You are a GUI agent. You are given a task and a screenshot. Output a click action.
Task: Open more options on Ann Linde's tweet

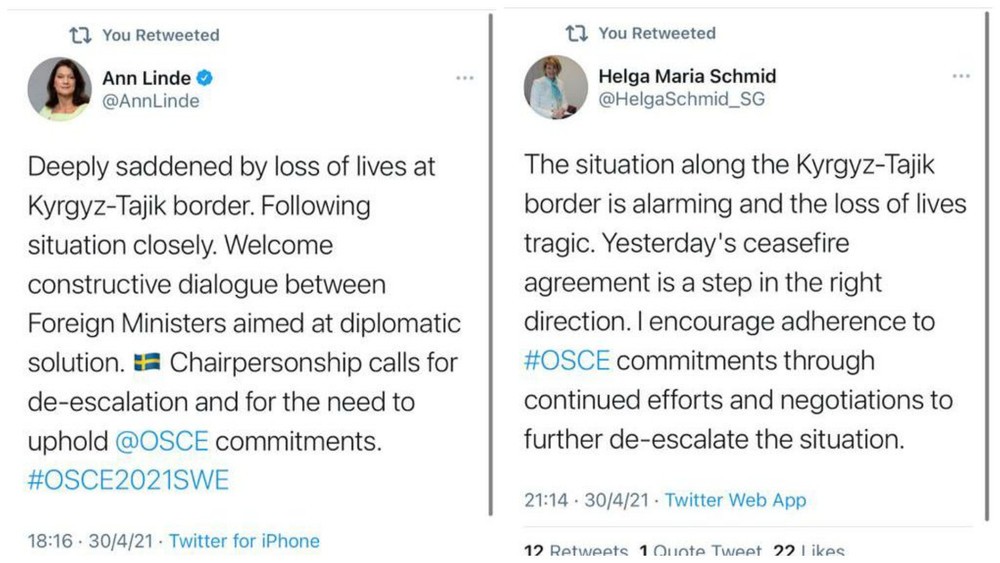click(465, 78)
